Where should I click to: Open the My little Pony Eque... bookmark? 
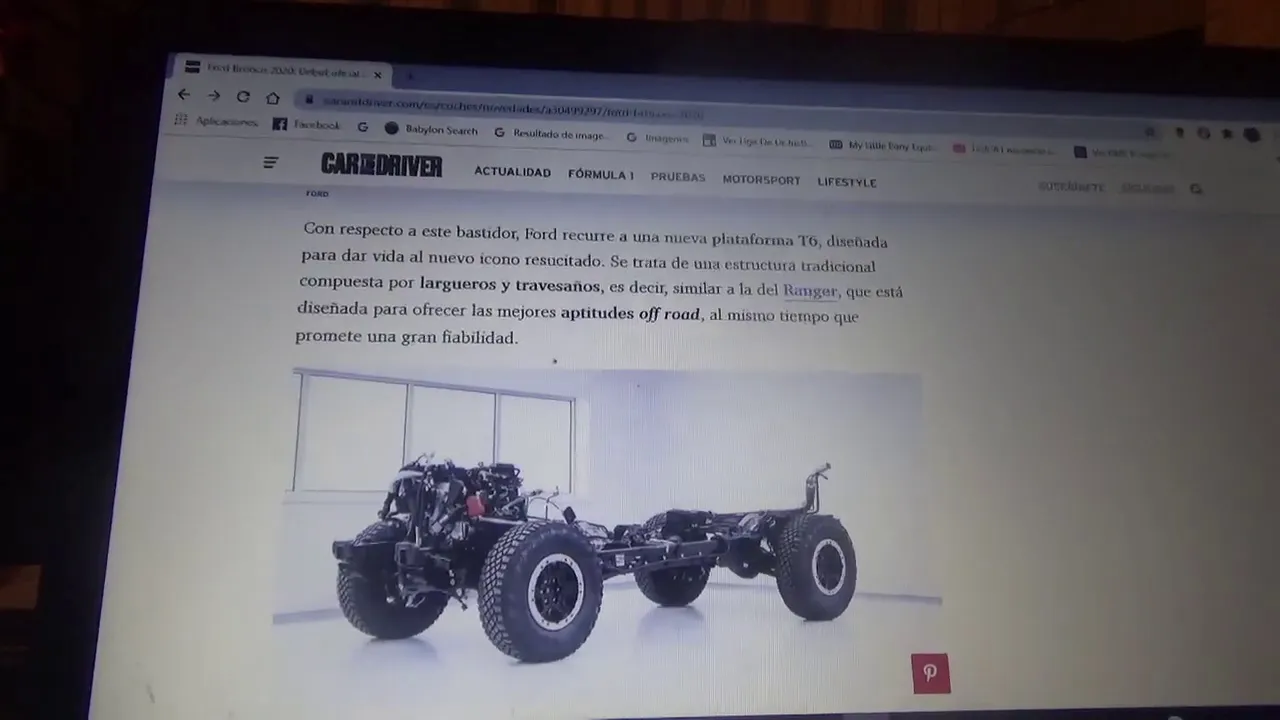[x=883, y=145]
